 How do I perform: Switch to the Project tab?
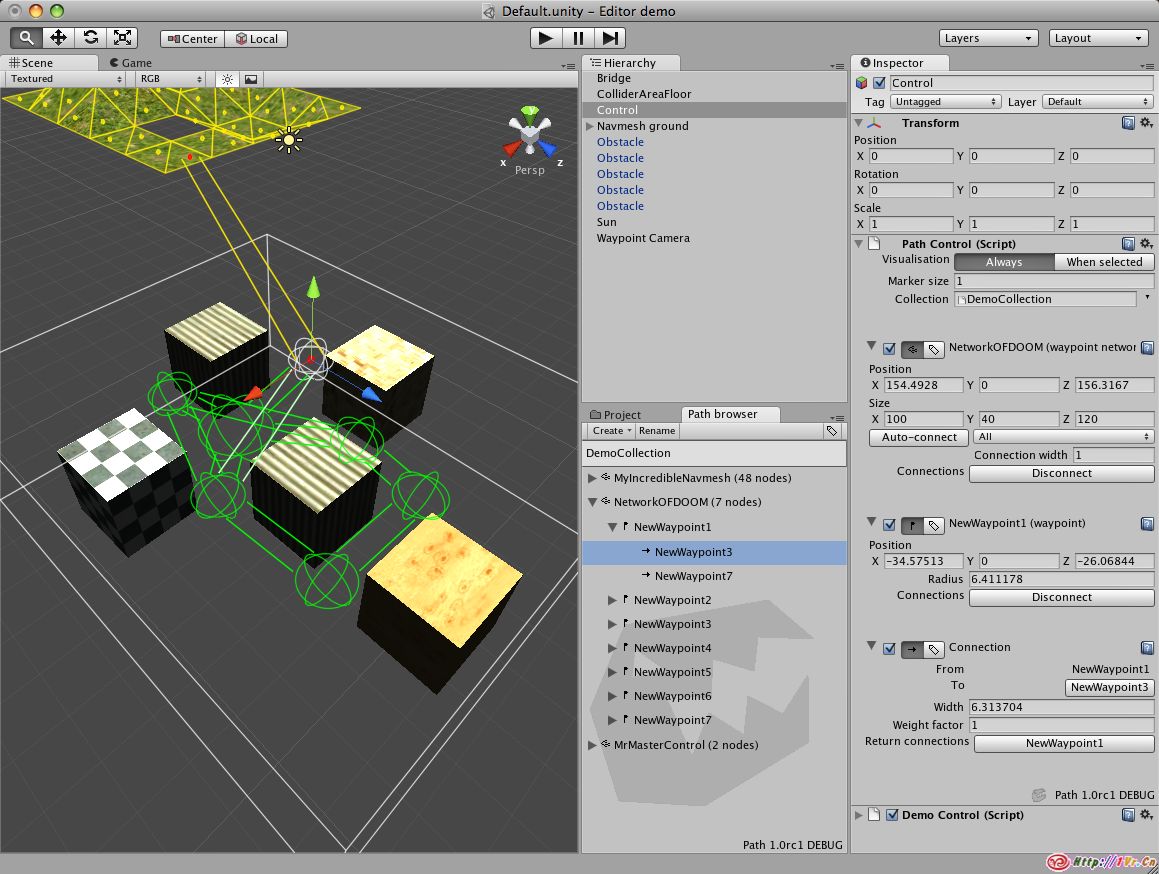pyautogui.click(x=616, y=414)
